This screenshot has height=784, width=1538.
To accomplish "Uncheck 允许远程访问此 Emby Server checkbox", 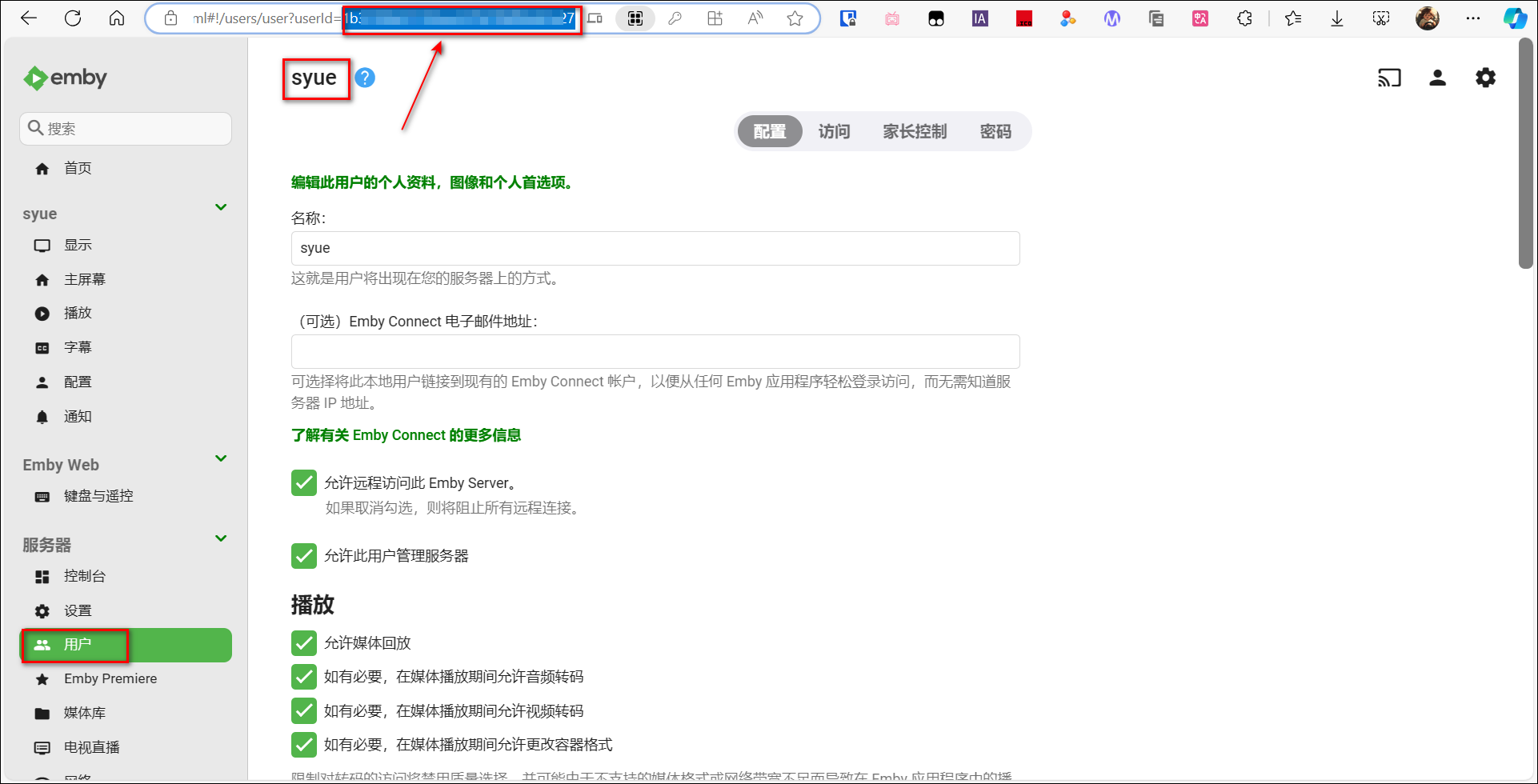I will pos(304,483).
